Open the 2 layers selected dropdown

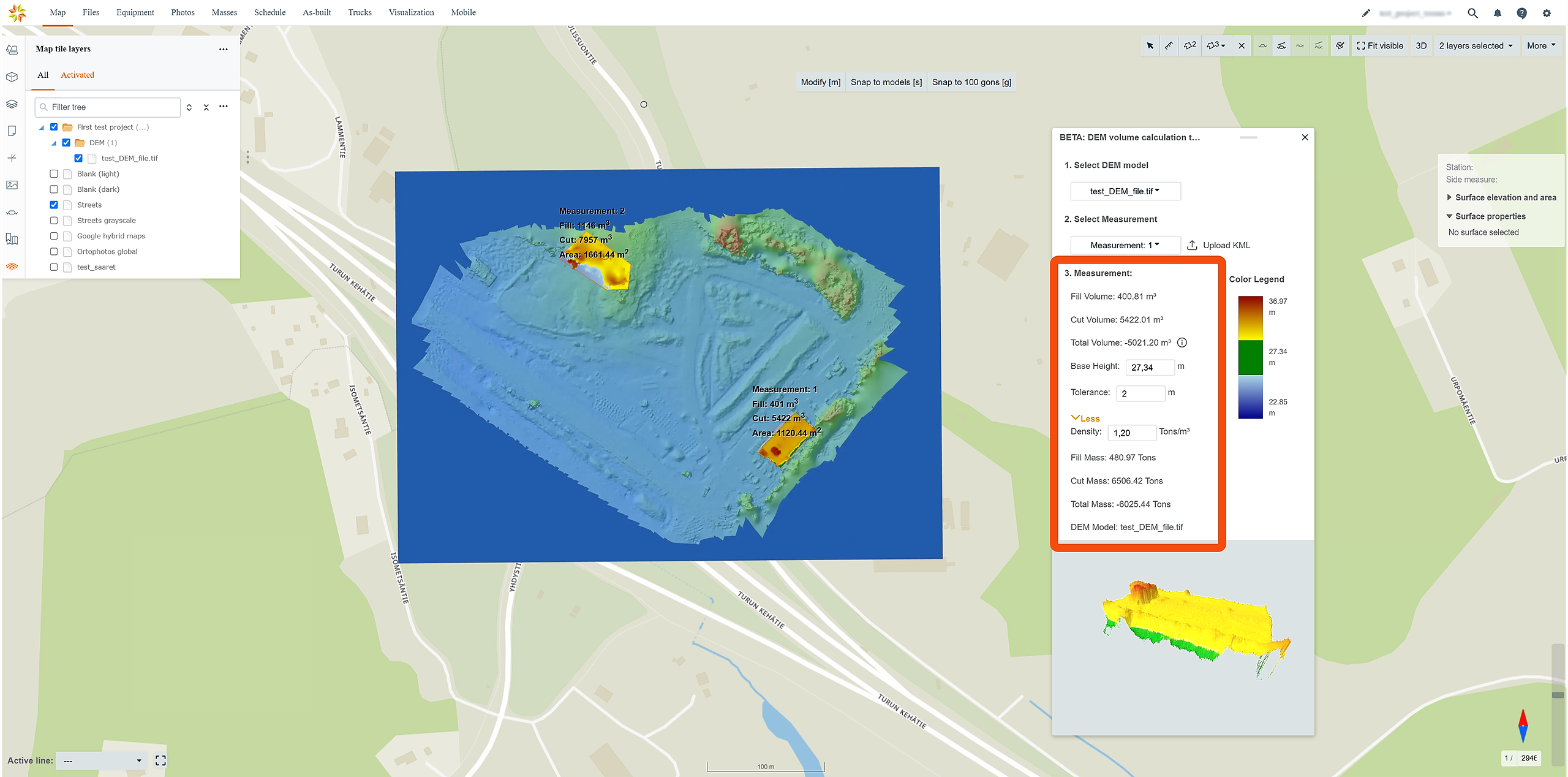pyautogui.click(x=1476, y=46)
